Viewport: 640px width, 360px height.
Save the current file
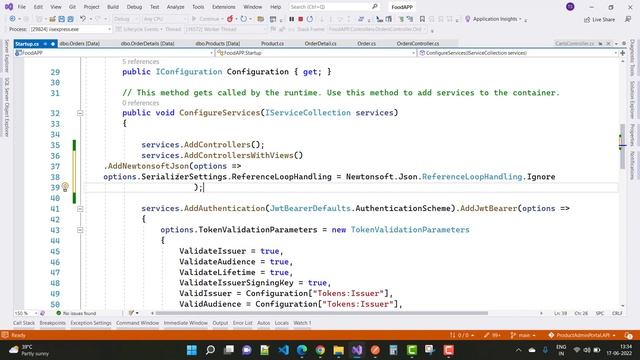tap(61, 19)
